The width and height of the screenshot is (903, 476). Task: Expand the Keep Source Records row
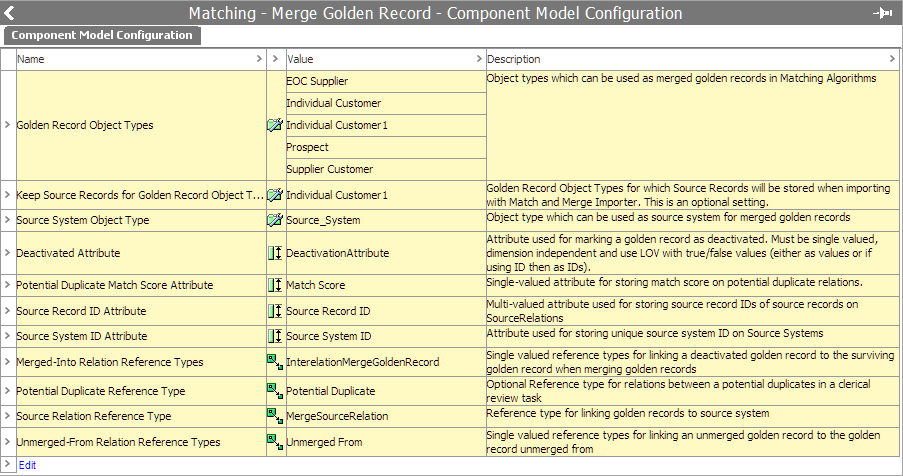pyautogui.click(x=7, y=195)
